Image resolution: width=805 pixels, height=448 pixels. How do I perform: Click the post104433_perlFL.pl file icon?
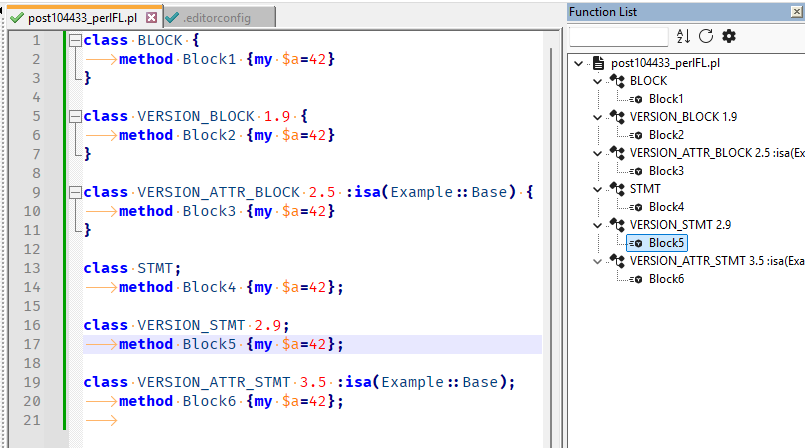[x=598, y=62]
